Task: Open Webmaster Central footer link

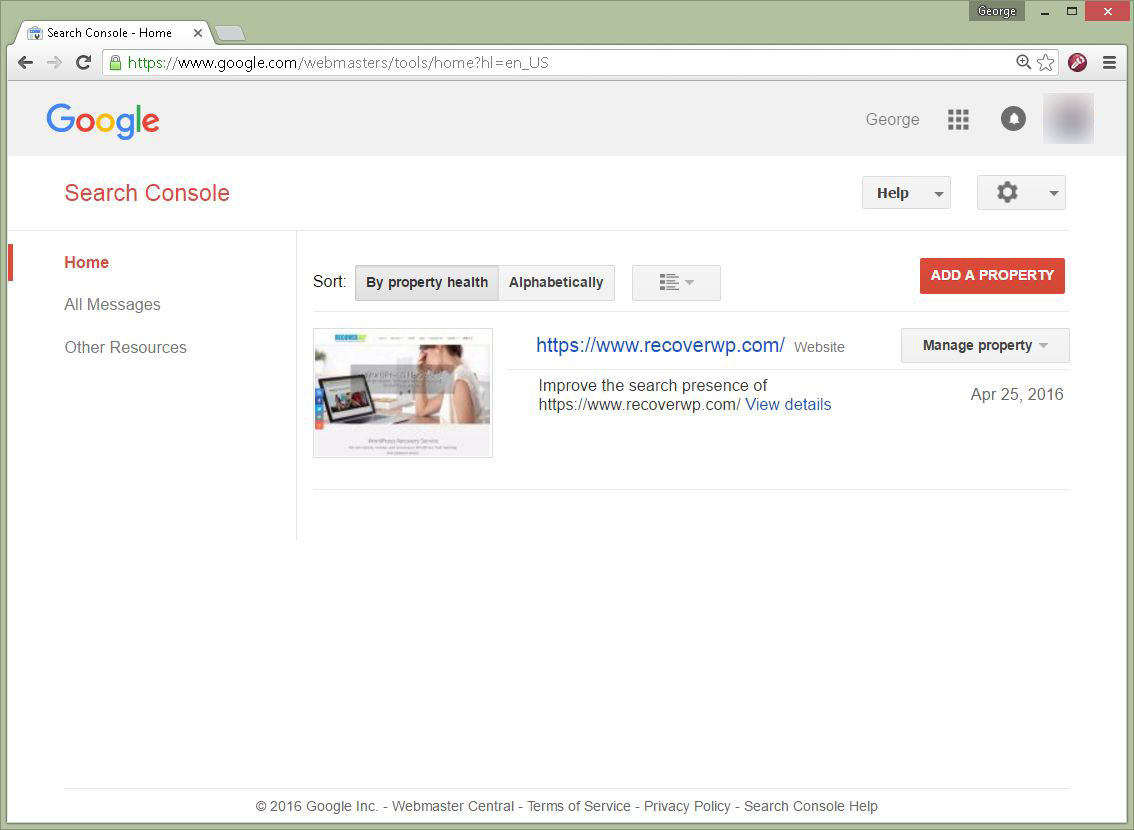Action: pyautogui.click(x=453, y=806)
